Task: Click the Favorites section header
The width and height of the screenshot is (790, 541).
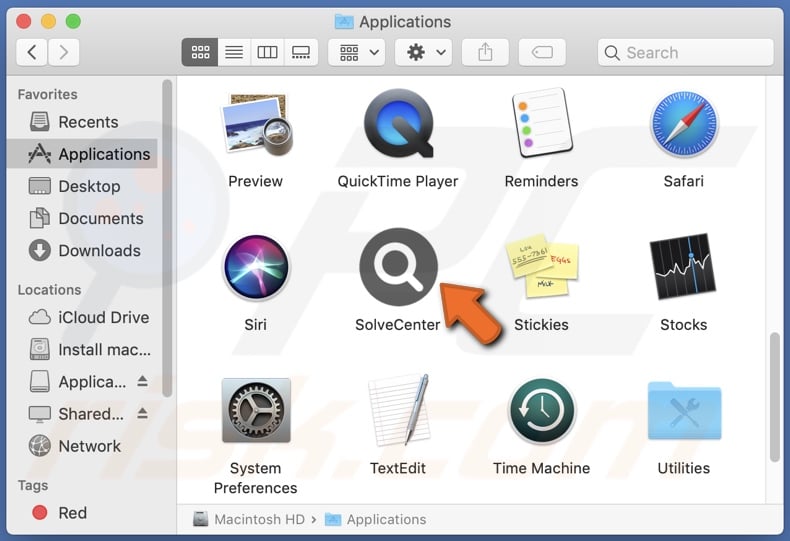Action: click(x=47, y=94)
